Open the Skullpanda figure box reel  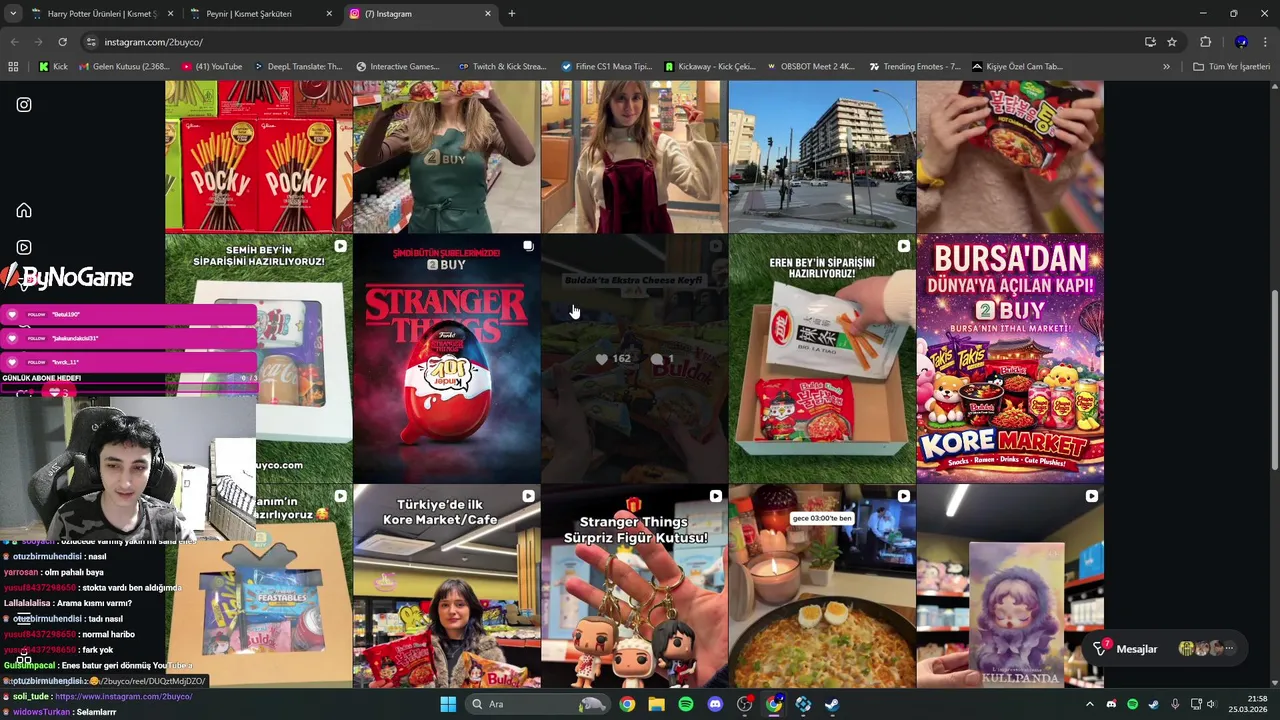[x=1010, y=587]
